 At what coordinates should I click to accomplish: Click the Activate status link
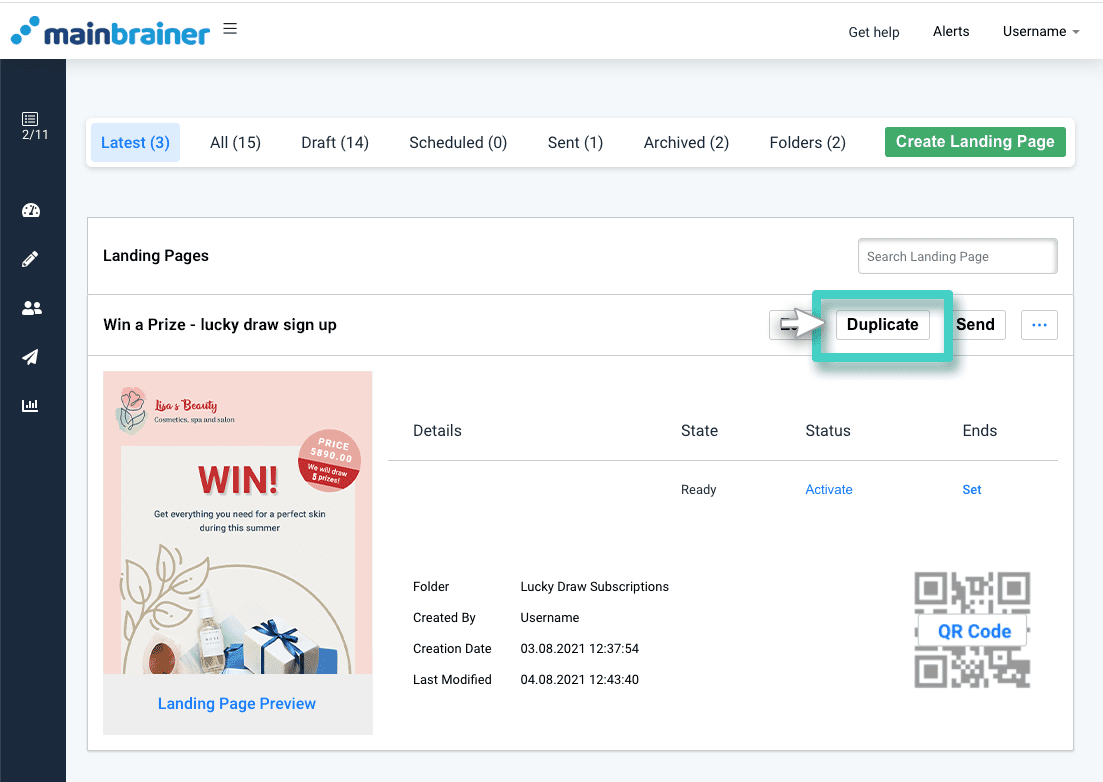(x=829, y=489)
